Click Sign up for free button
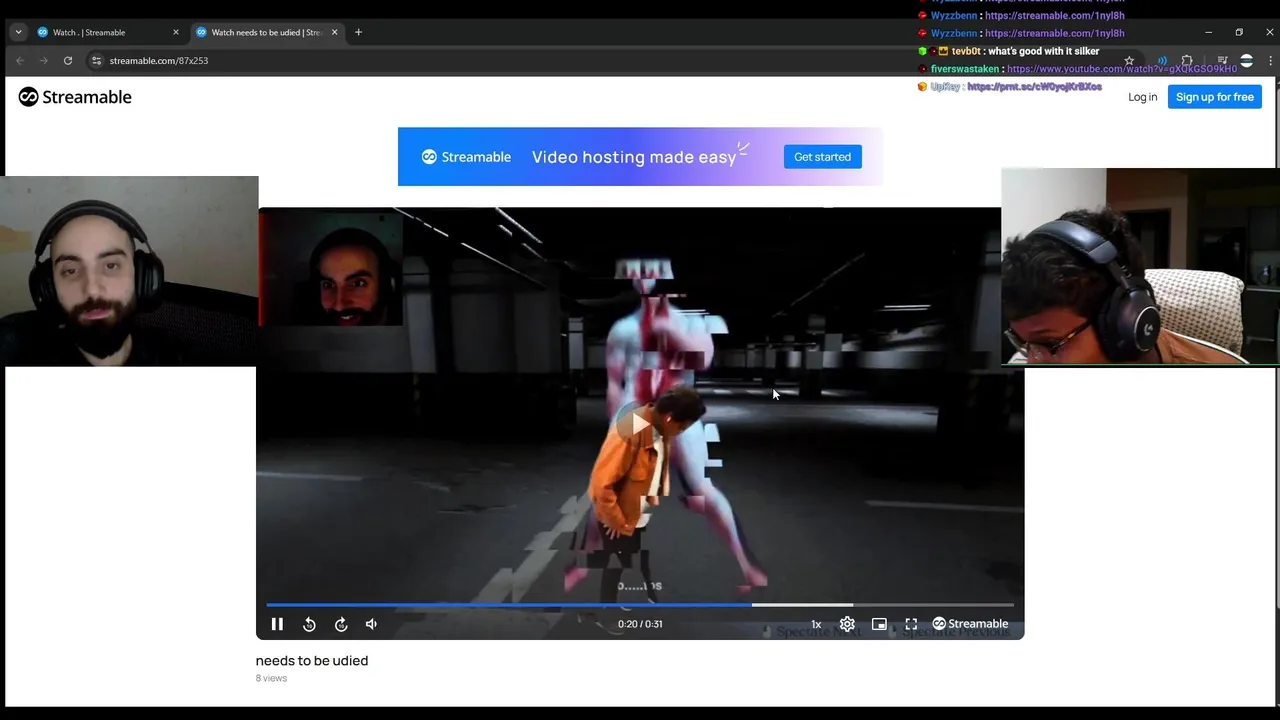1280x720 pixels. [1214, 97]
